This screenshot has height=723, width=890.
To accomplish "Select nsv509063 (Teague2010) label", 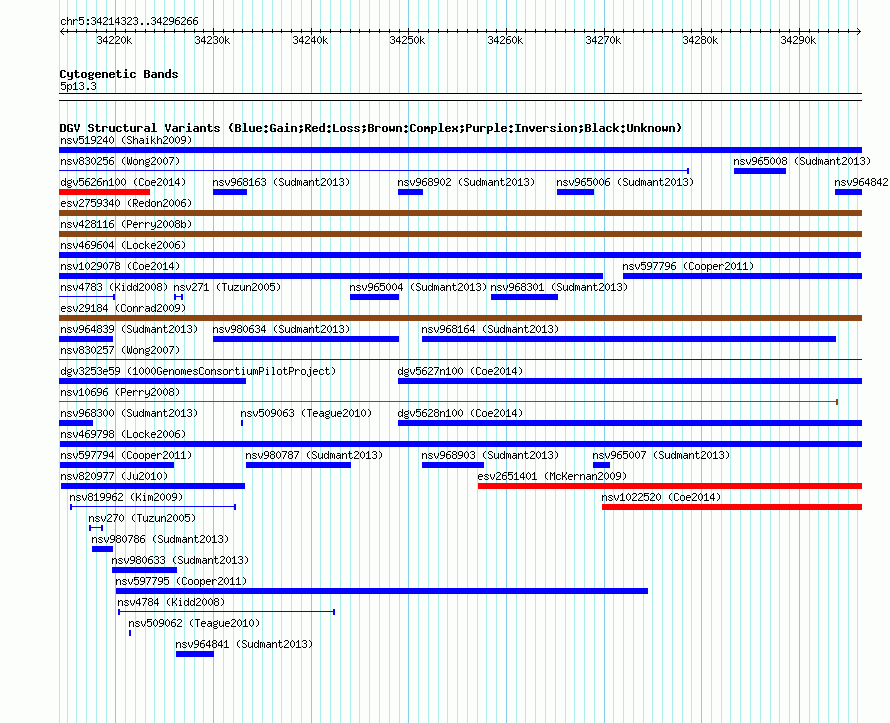I will [306, 413].
